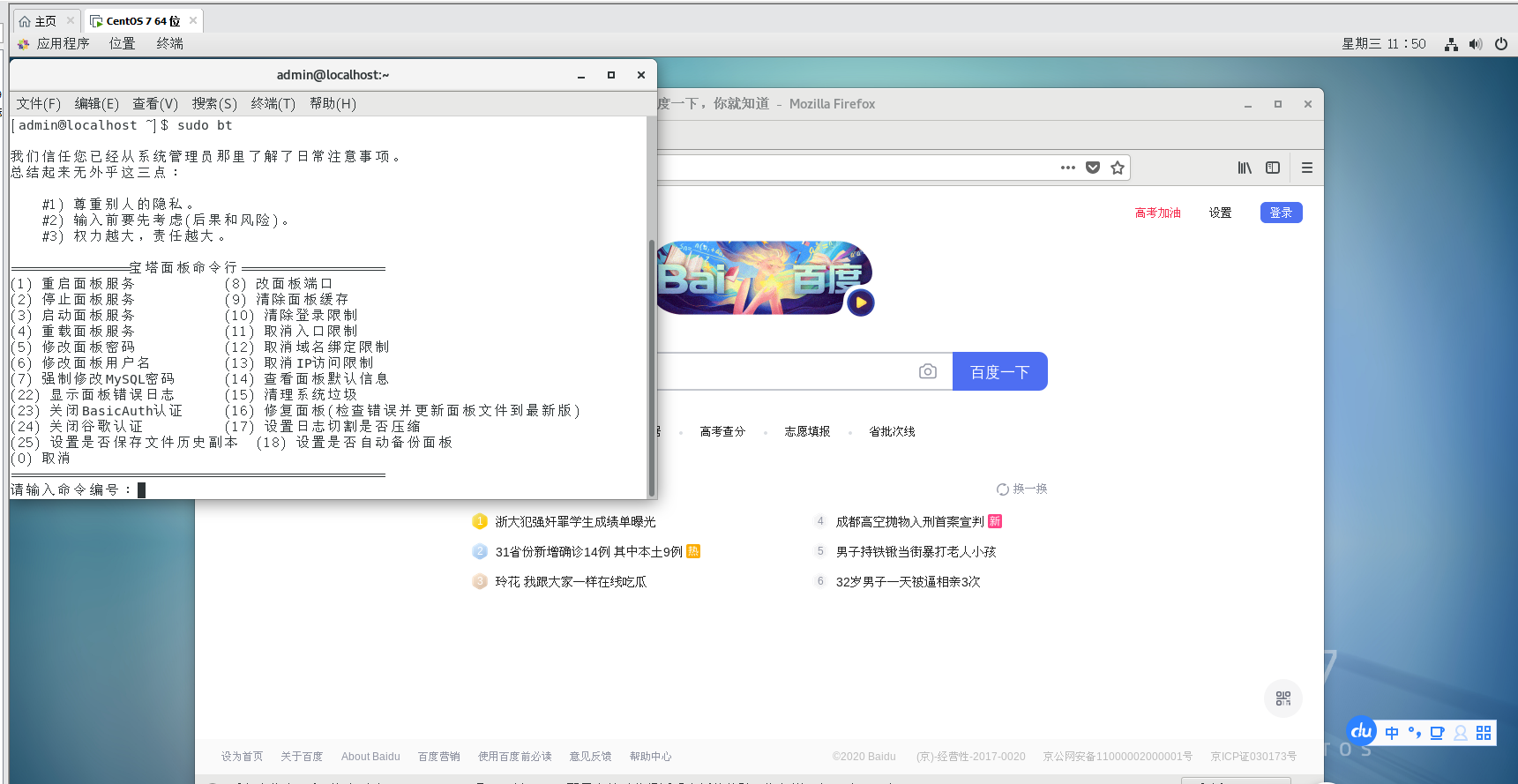Open news item 玲花 我跟大家一样在线吃瓜

click(x=571, y=581)
